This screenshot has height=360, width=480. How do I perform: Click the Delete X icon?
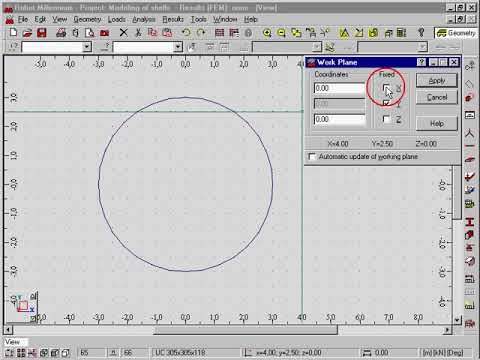[123, 33]
